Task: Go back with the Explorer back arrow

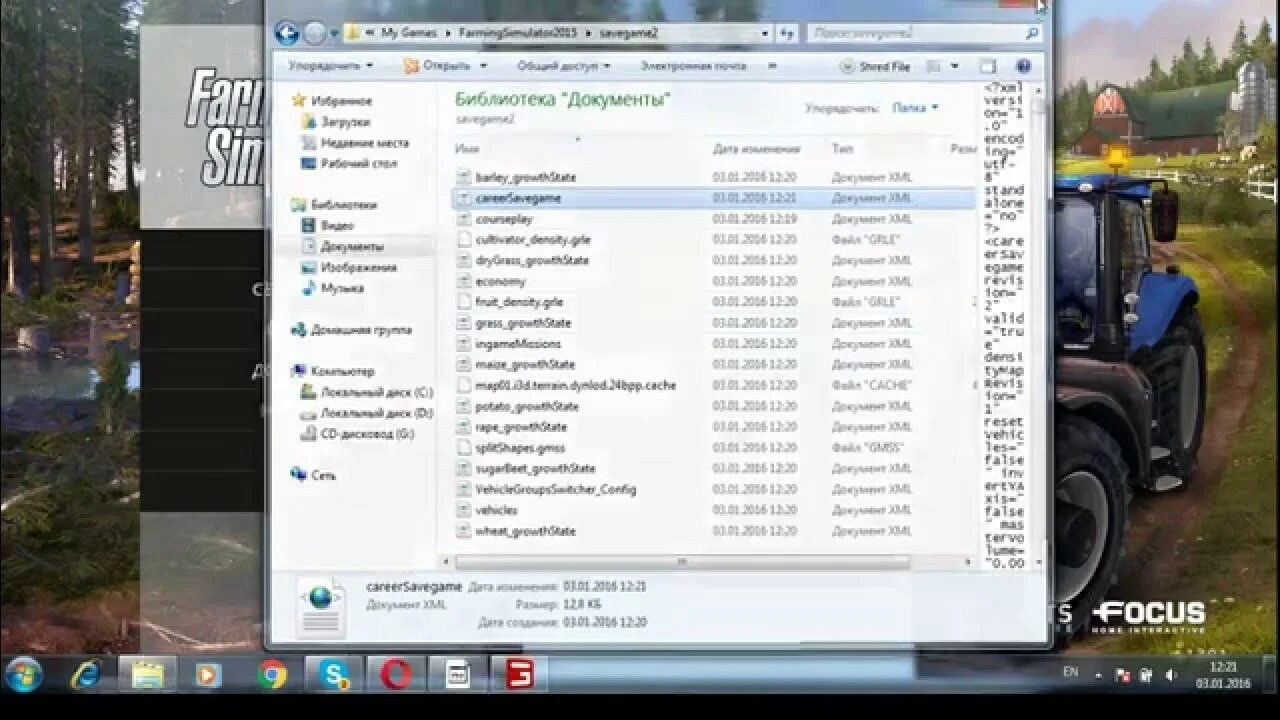Action: pyautogui.click(x=287, y=33)
